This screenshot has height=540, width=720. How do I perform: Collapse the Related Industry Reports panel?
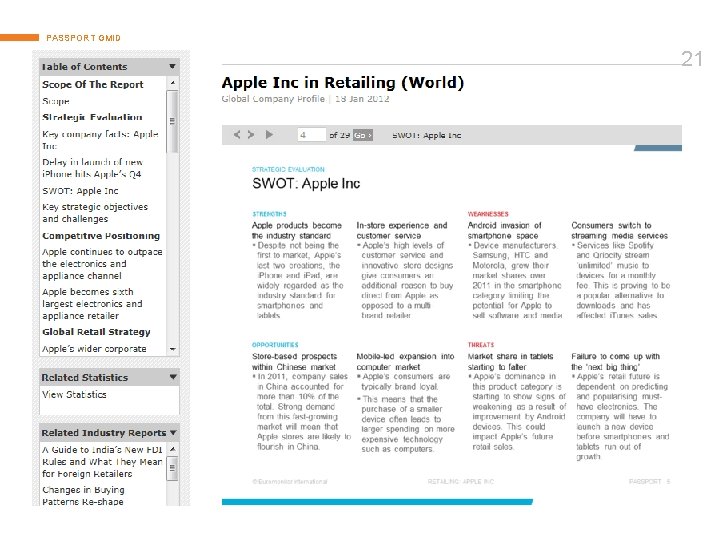tap(173, 433)
